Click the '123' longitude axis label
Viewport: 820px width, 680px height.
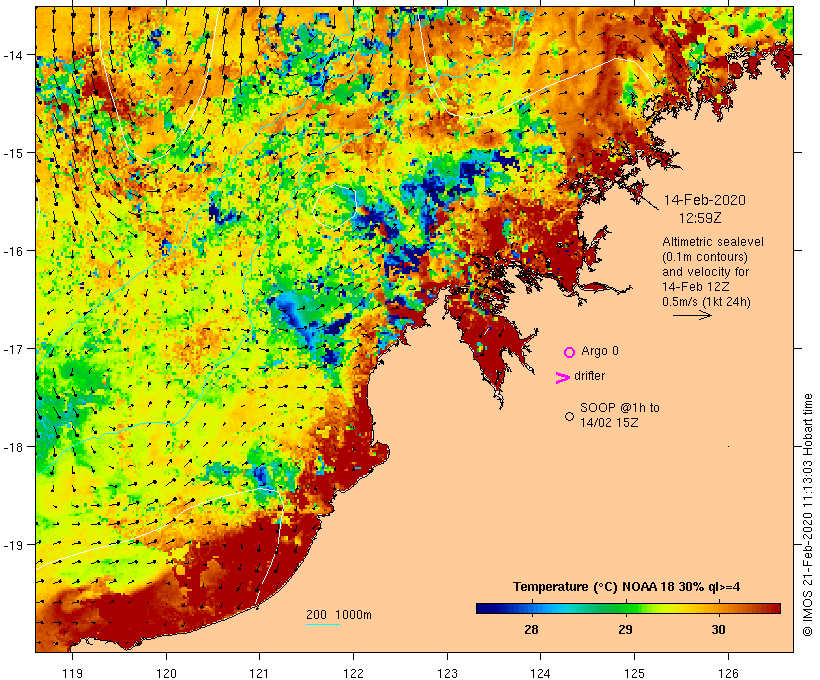tap(447, 673)
